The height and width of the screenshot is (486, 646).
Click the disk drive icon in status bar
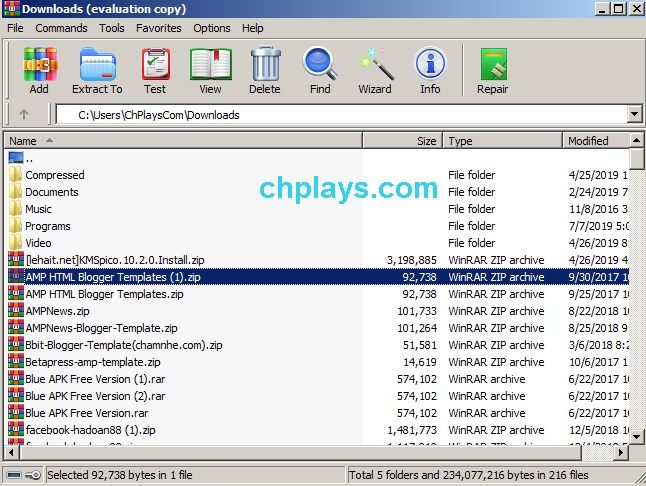(x=14, y=475)
